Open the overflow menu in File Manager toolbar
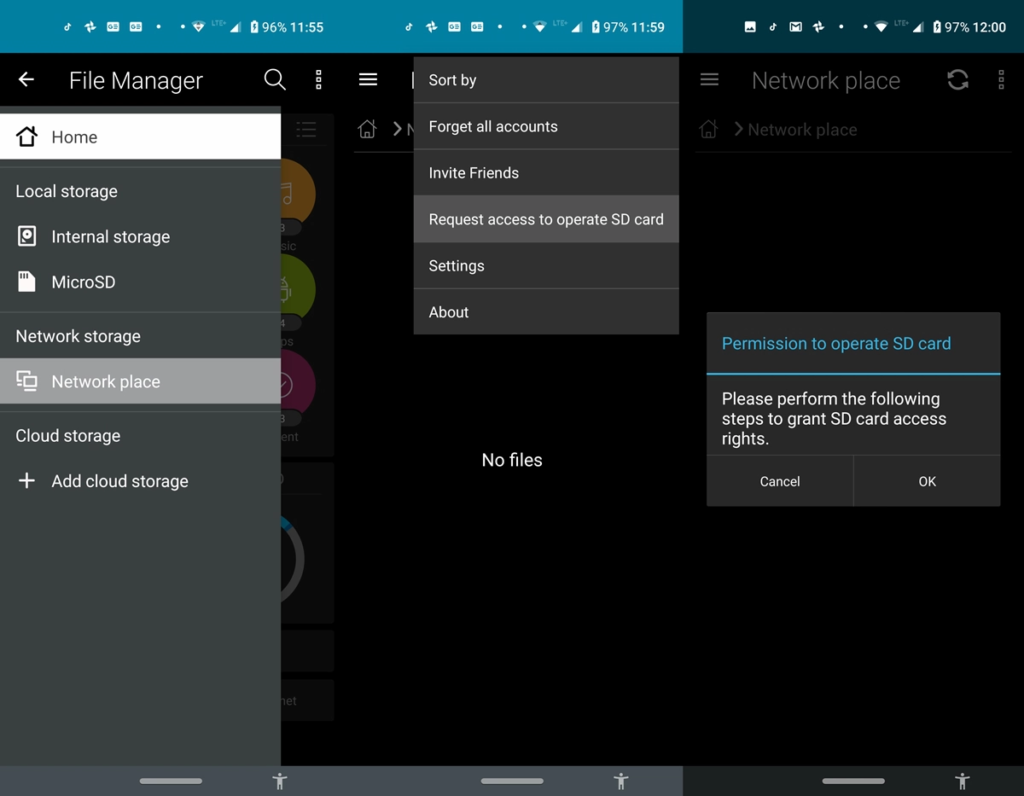Image resolution: width=1024 pixels, height=796 pixels. point(318,80)
